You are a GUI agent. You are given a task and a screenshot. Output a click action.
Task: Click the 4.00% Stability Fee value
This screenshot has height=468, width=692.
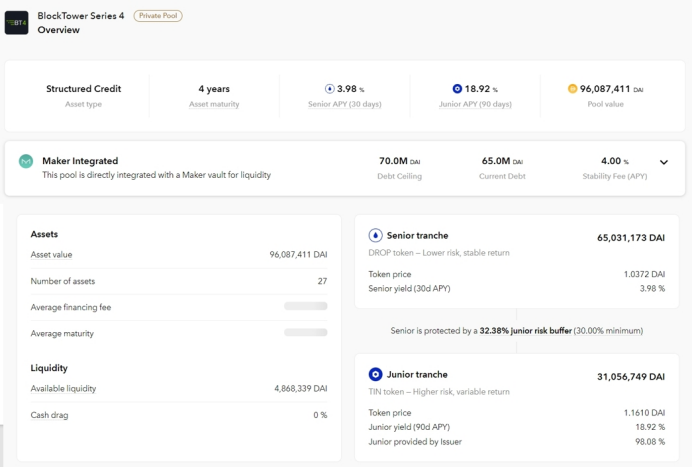click(614, 160)
